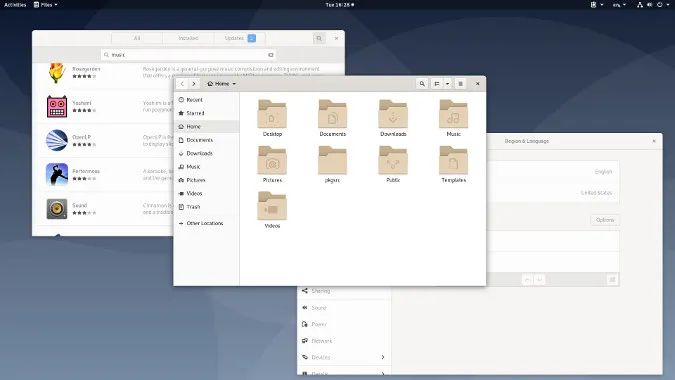Open Trash in Files sidebar
675x380 pixels.
pyautogui.click(x=207, y=207)
